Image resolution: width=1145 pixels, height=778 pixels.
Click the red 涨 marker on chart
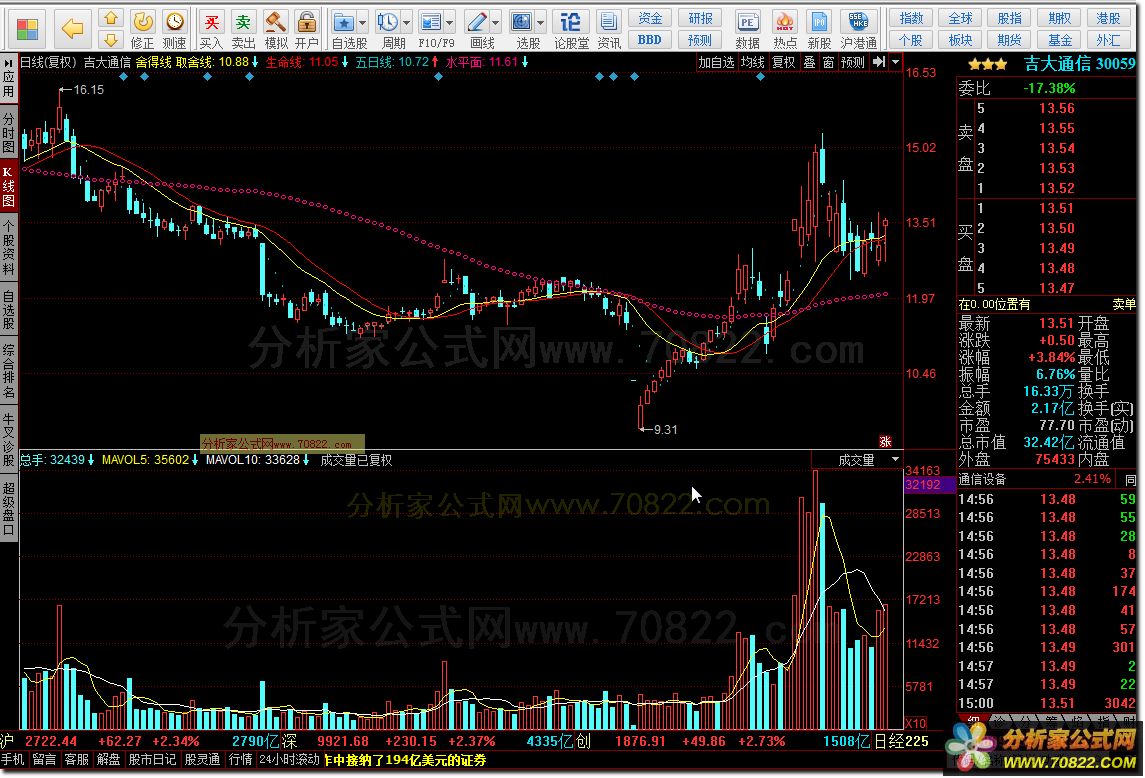[x=885, y=441]
